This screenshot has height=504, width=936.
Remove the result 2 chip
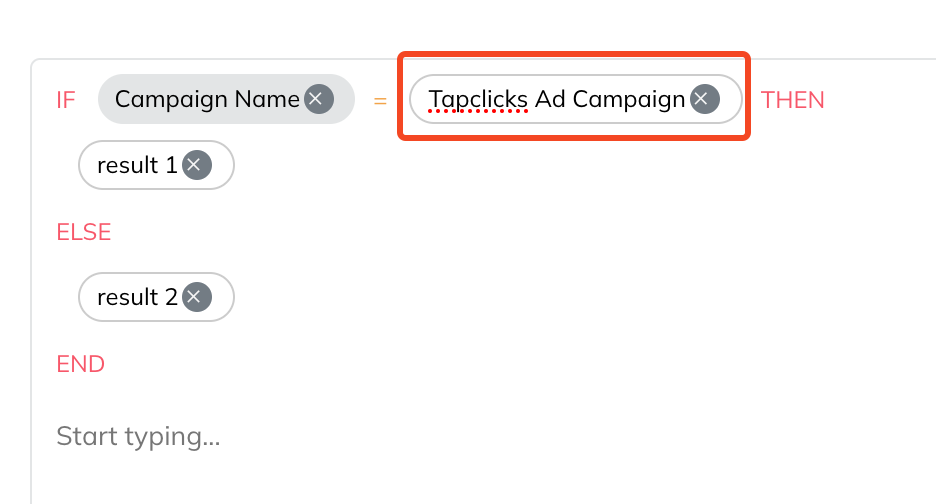196,297
